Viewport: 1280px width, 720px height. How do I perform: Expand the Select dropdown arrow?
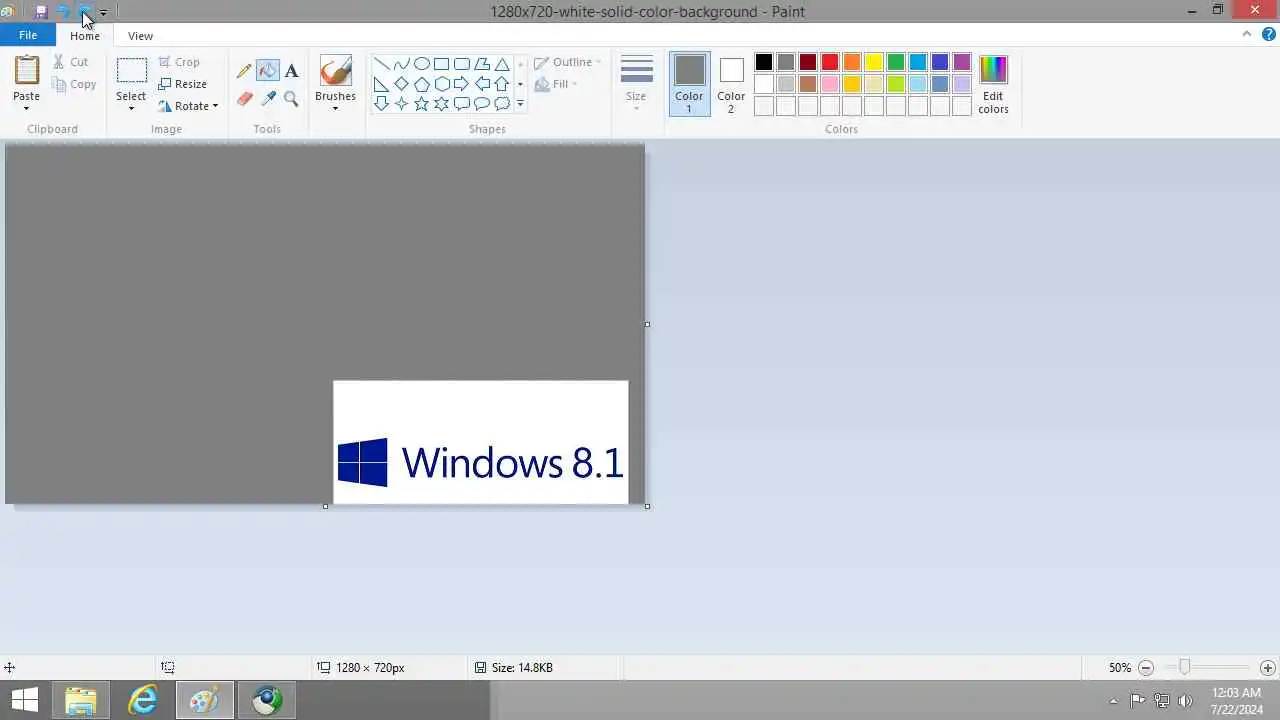pos(131,107)
